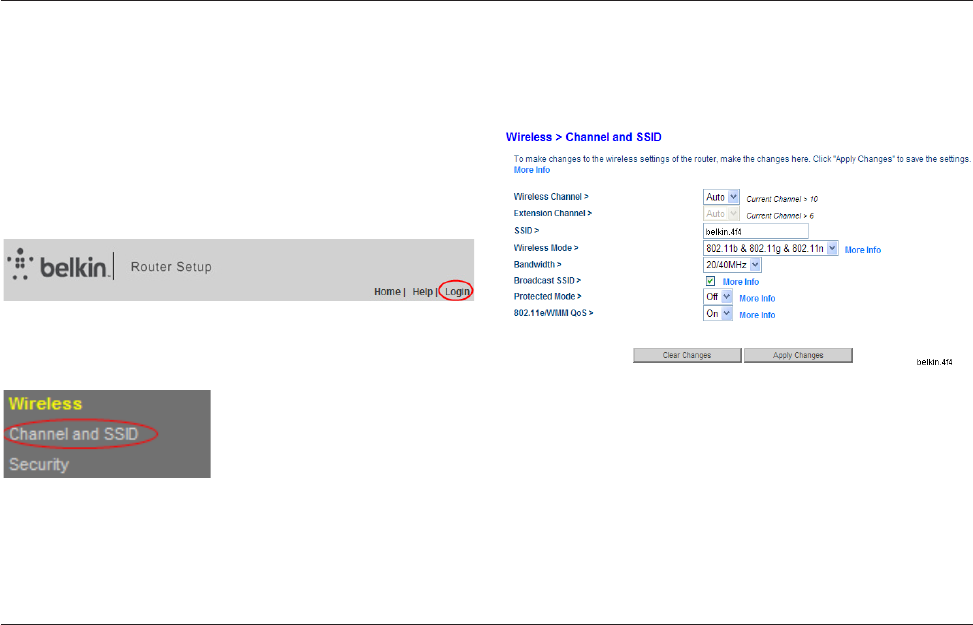Open the 802.11e/WMM QoS dropdown
Screen dimensions: 973x625
718,314
